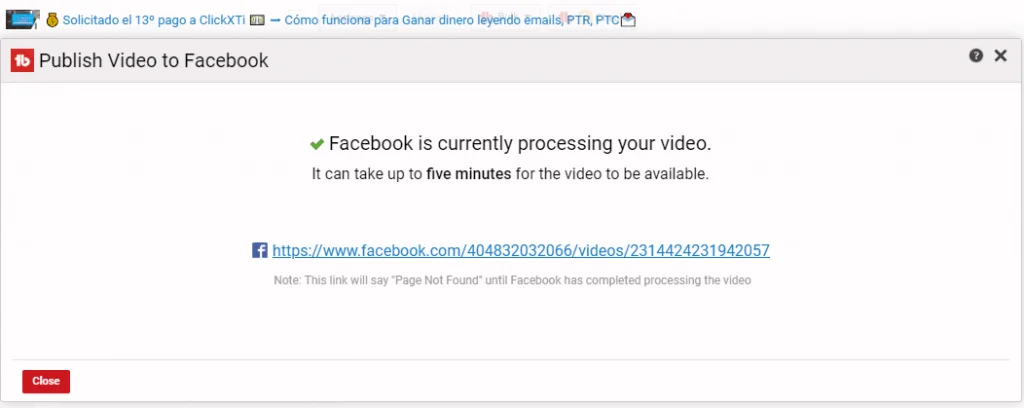This screenshot has height=408, width=1024.
Task: Close the dialog with the X icon
Action: pos(1000,56)
